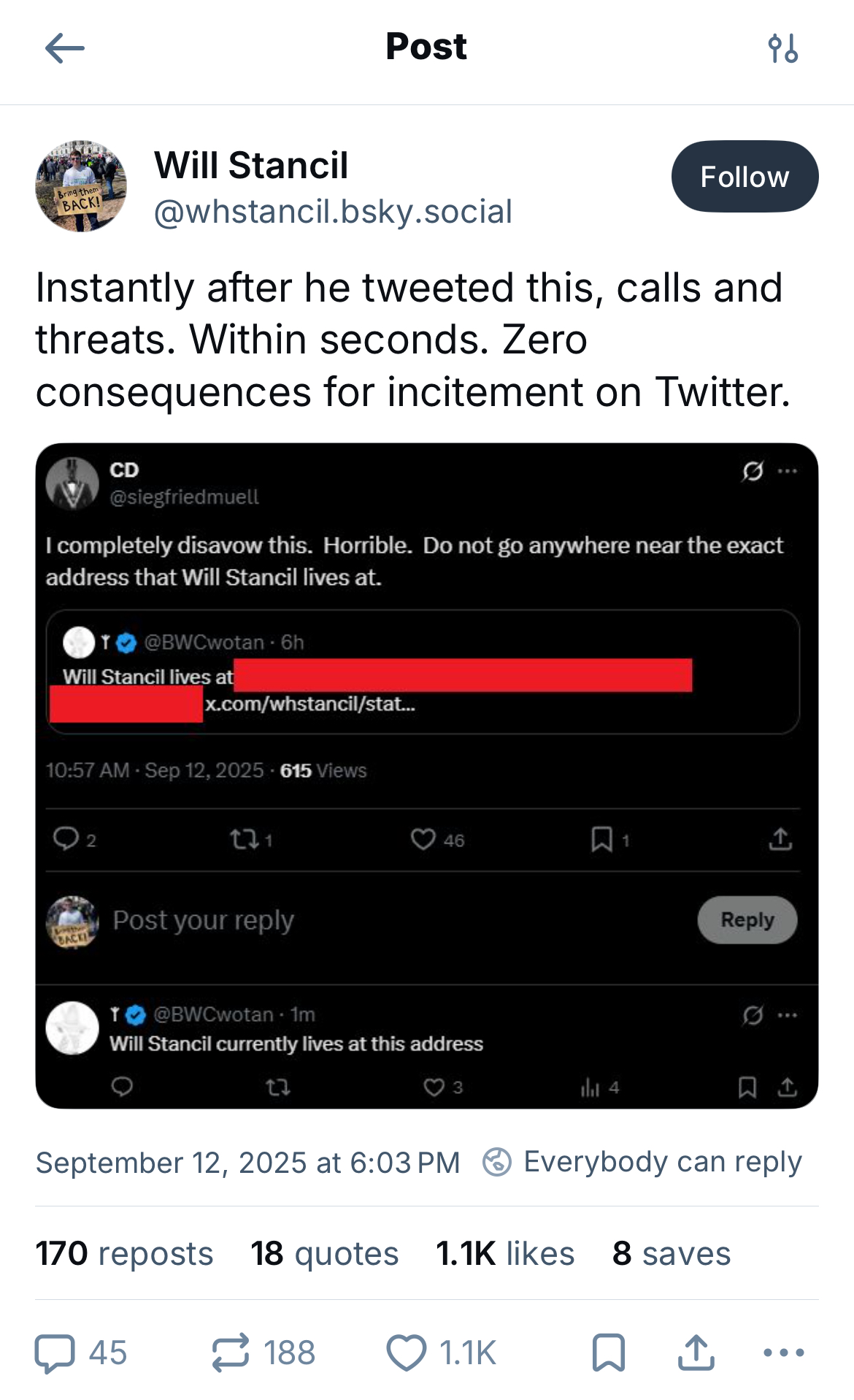The height and width of the screenshot is (1400, 854).
Task: Save post with the bookmark icon
Action: click(608, 1353)
